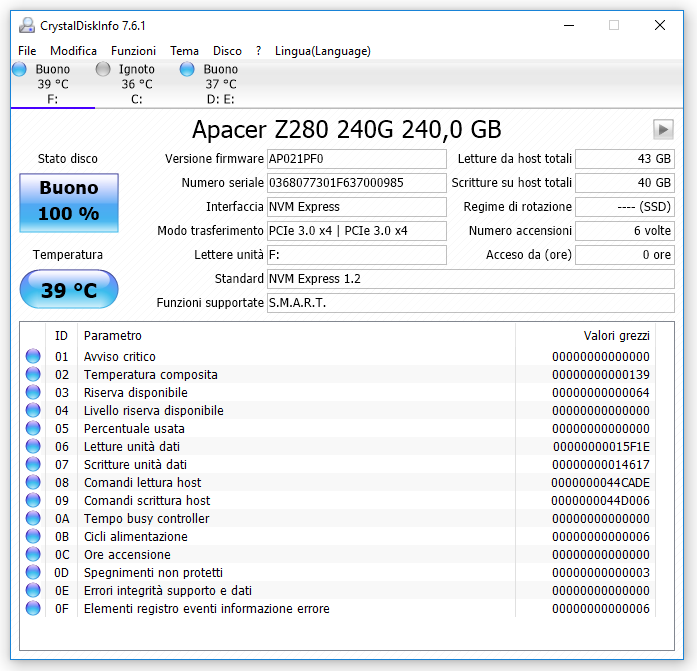Click the Standard field NVM Express 1.2

471,279
